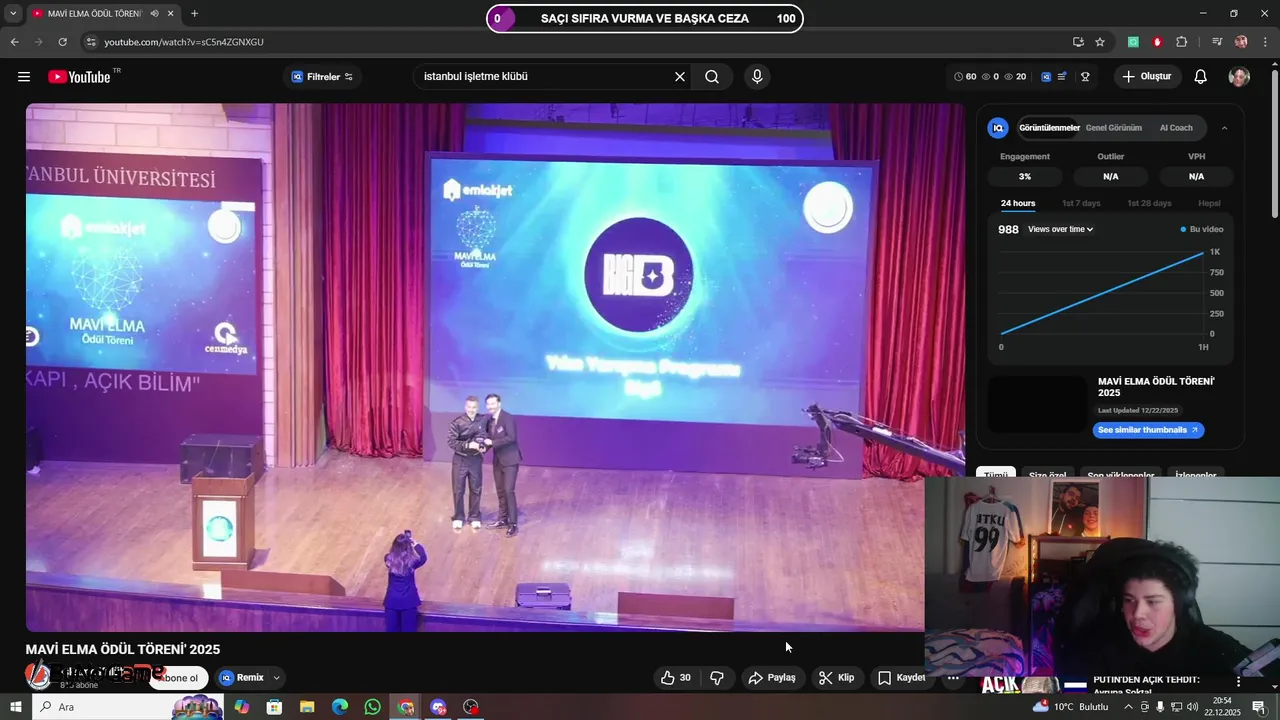Collapse the IQ stats panel
Image resolution: width=1280 pixels, height=720 pixels.
pyautogui.click(x=1224, y=128)
